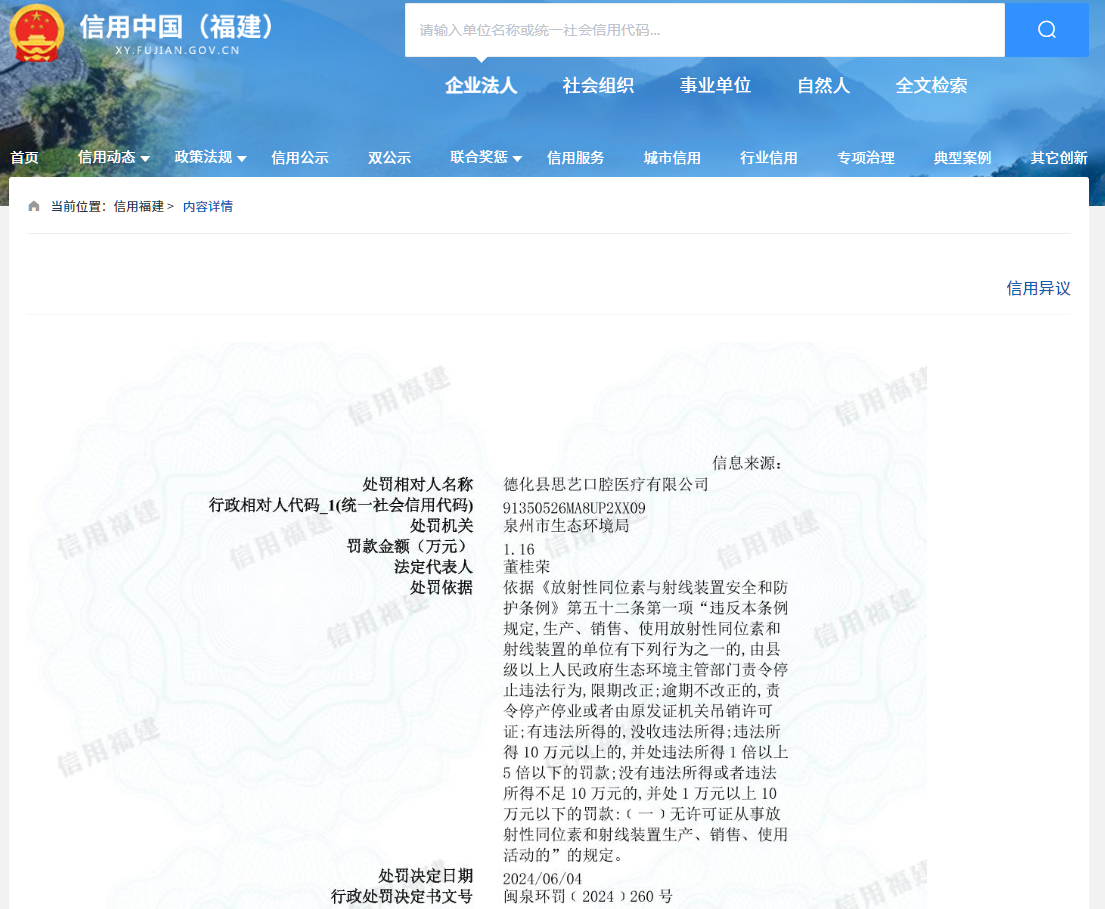
Task: Click the 处罚依据 label
Action: [442, 587]
